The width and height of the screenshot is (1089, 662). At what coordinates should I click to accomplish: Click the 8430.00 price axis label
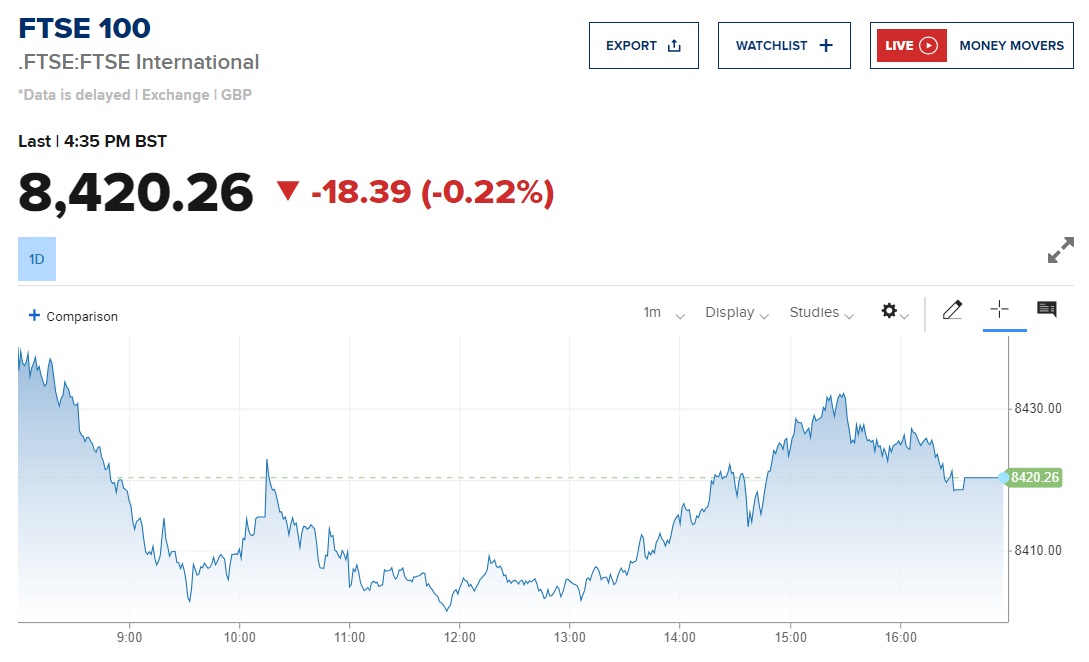point(1036,409)
